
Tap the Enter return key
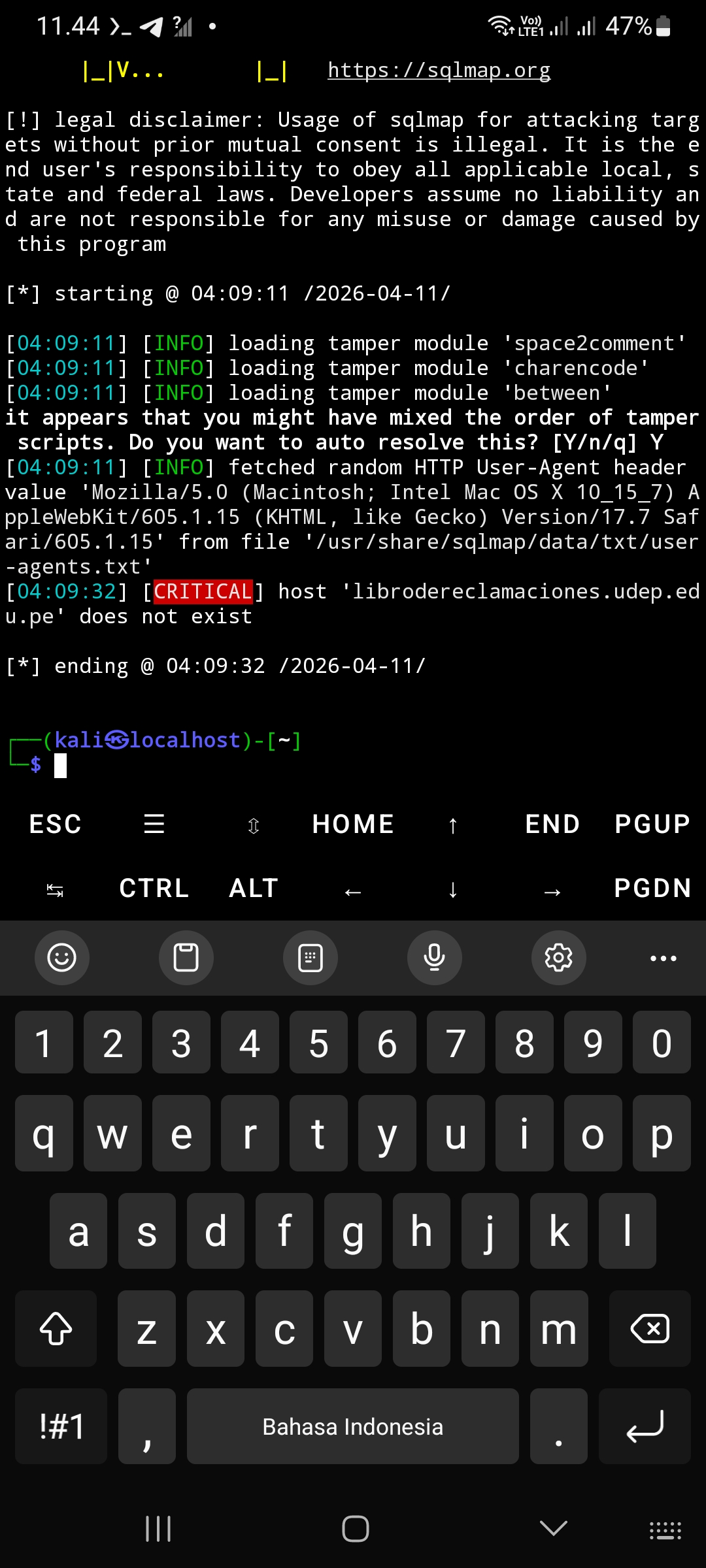tap(645, 1426)
